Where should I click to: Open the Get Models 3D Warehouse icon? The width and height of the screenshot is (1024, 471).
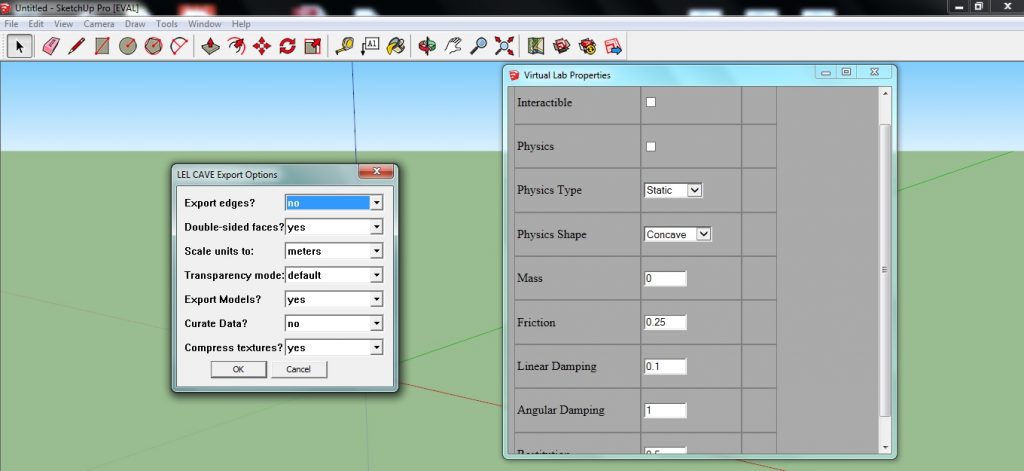coord(562,46)
